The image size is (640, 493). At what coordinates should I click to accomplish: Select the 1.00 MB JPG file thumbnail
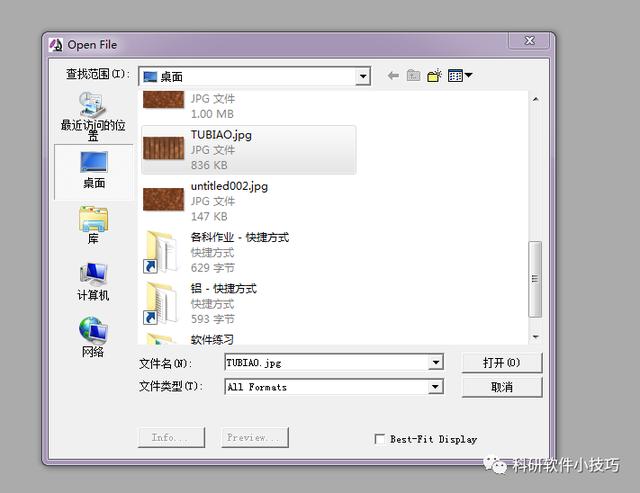click(x=163, y=100)
